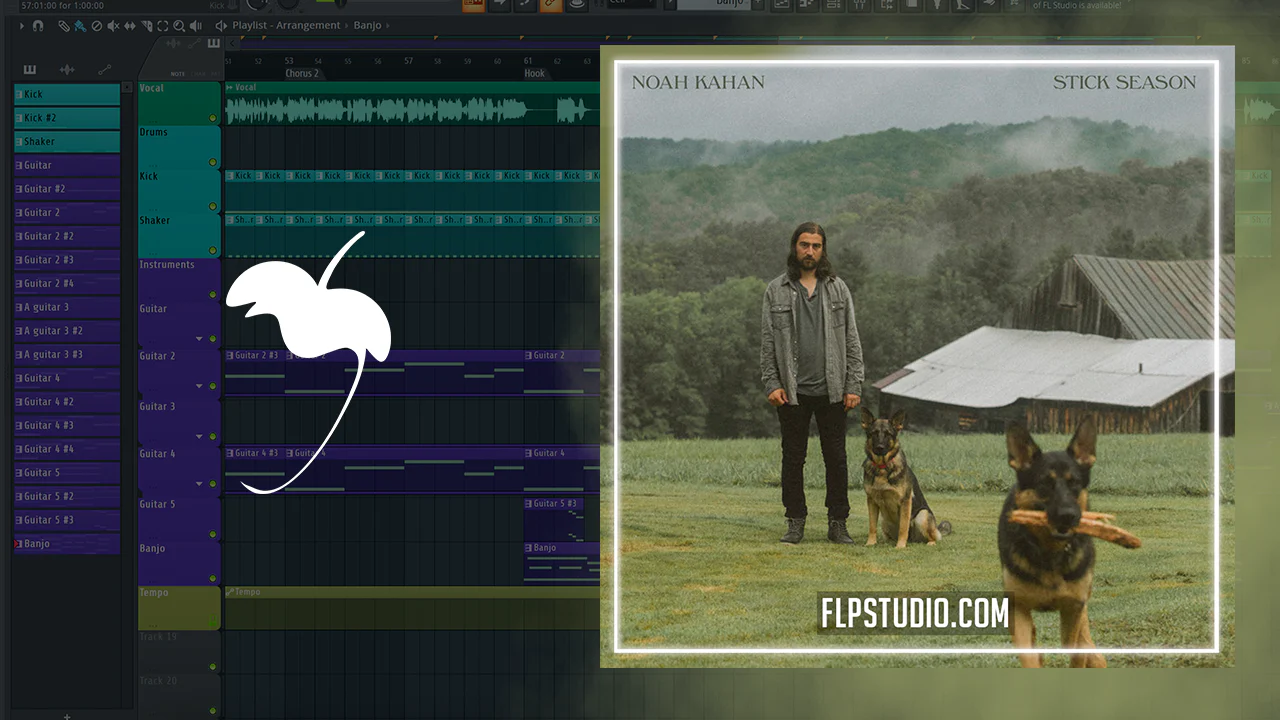Select Guitar 2 #4 pattern in picker
Viewport: 1280px width, 720px height.
pyautogui.click(x=67, y=284)
